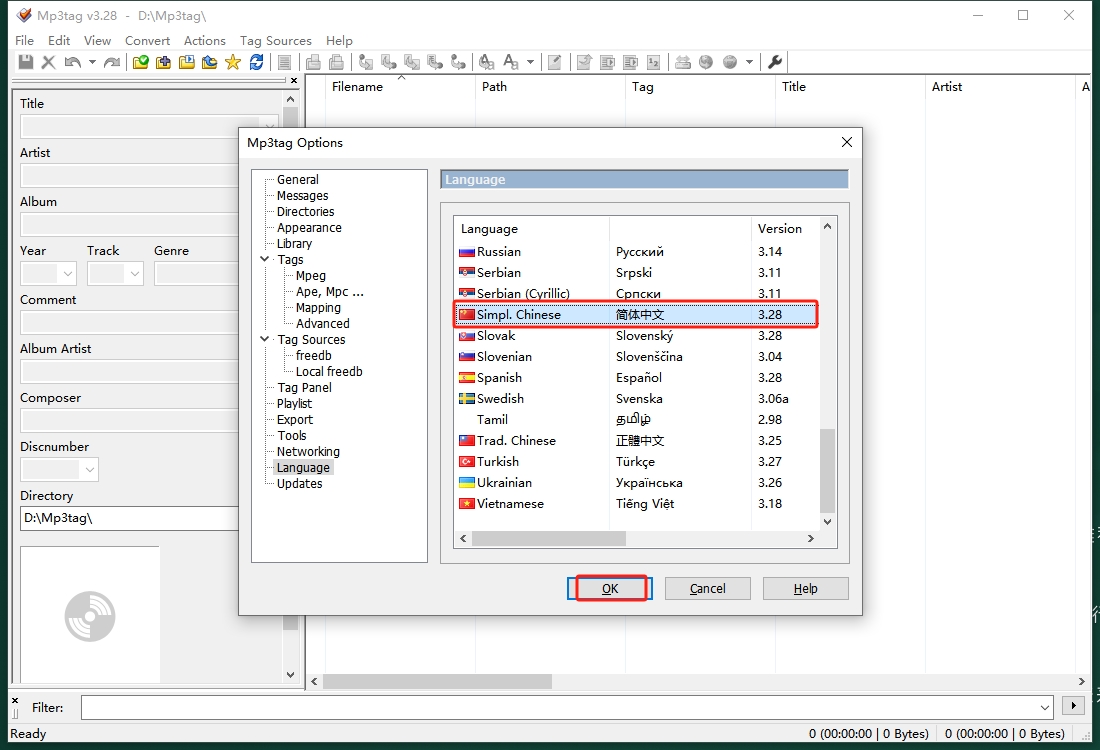The height and width of the screenshot is (750, 1100).
Task: Click the disc cover art placeholder
Action: click(x=90, y=616)
